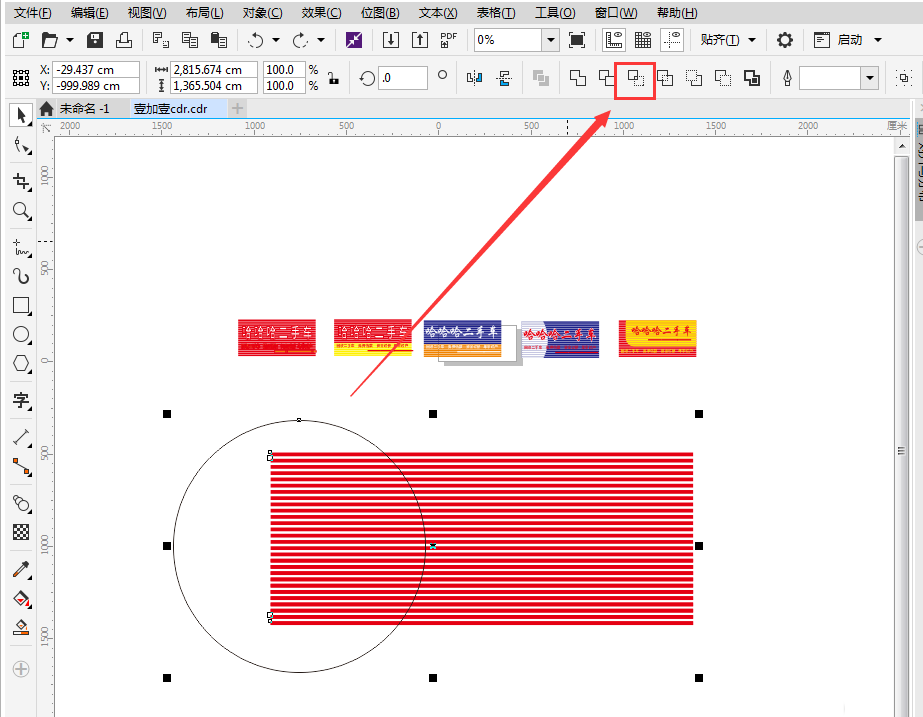Open the zoom level dropdown
The height and width of the screenshot is (717, 923).
click(550, 40)
